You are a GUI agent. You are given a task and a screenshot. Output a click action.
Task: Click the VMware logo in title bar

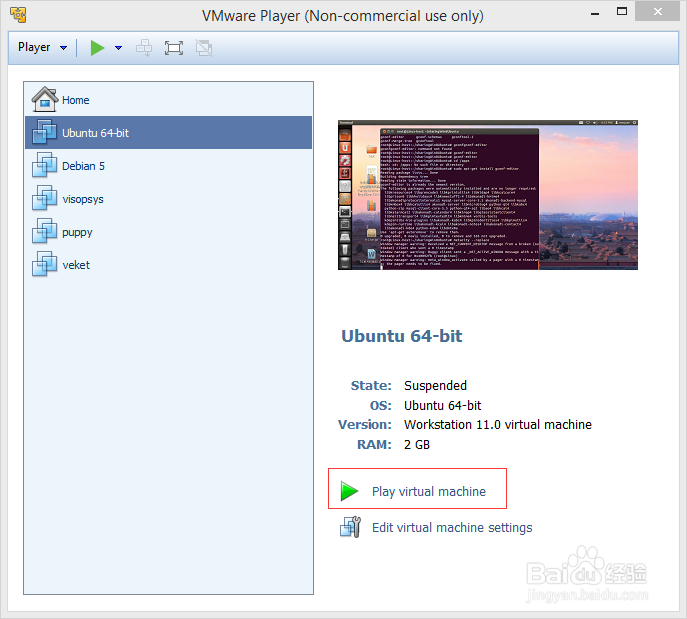point(18,14)
